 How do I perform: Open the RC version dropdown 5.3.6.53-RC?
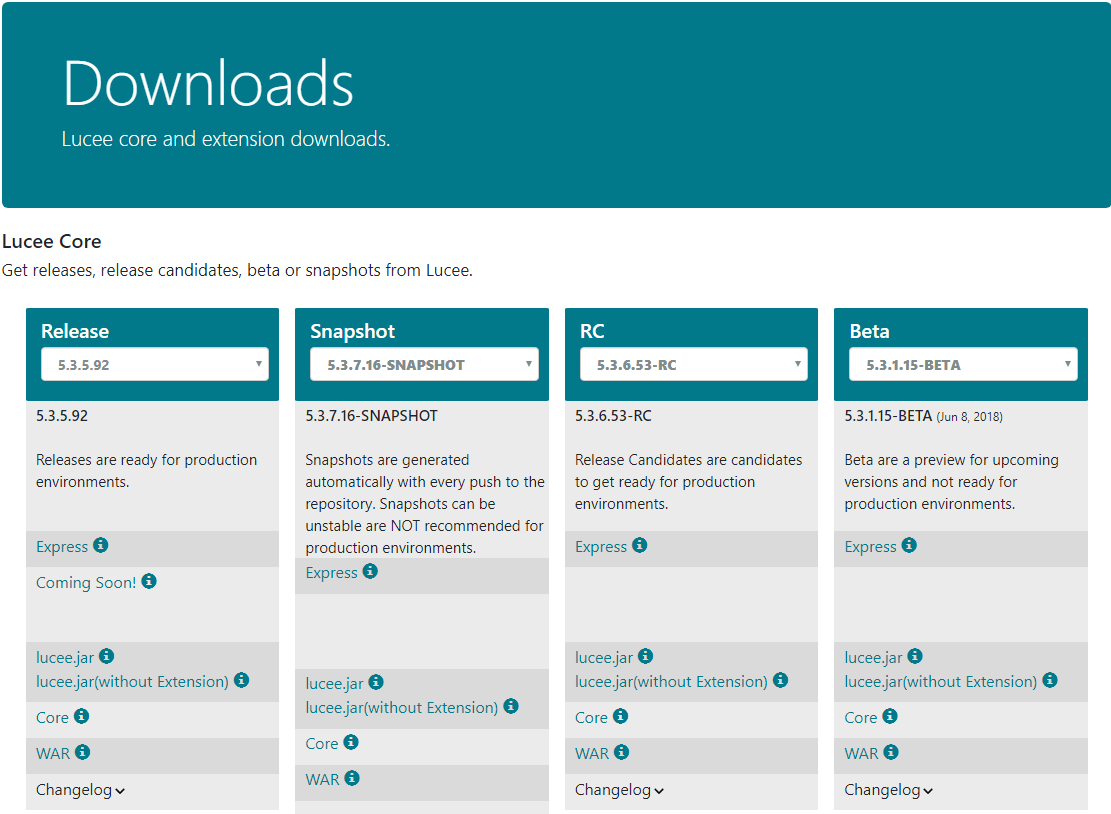tap(694, 364)
